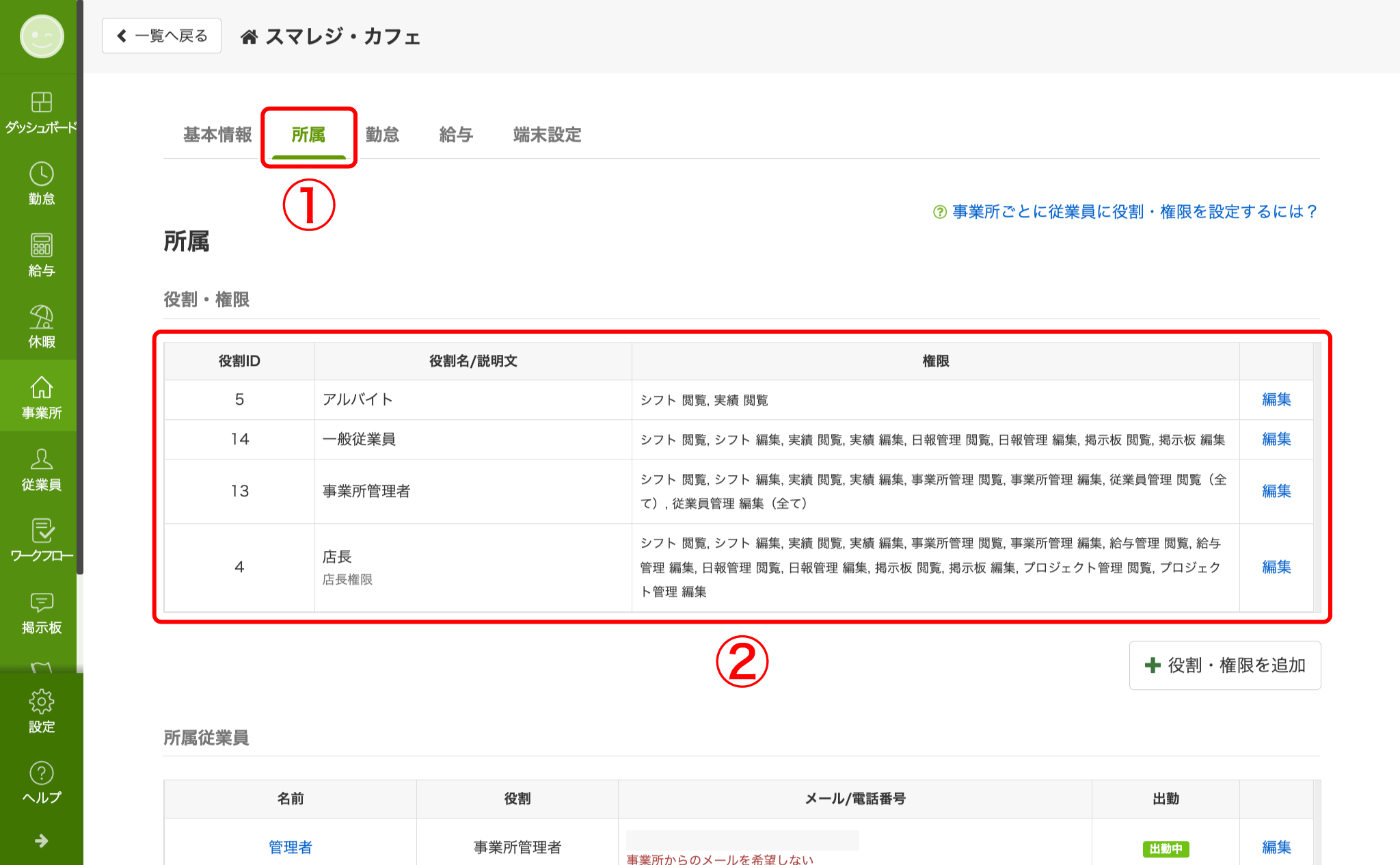Switch to the 端末設定 tab
The height and width of the screenshot is (865, 1400).
(x=547, y=135)
